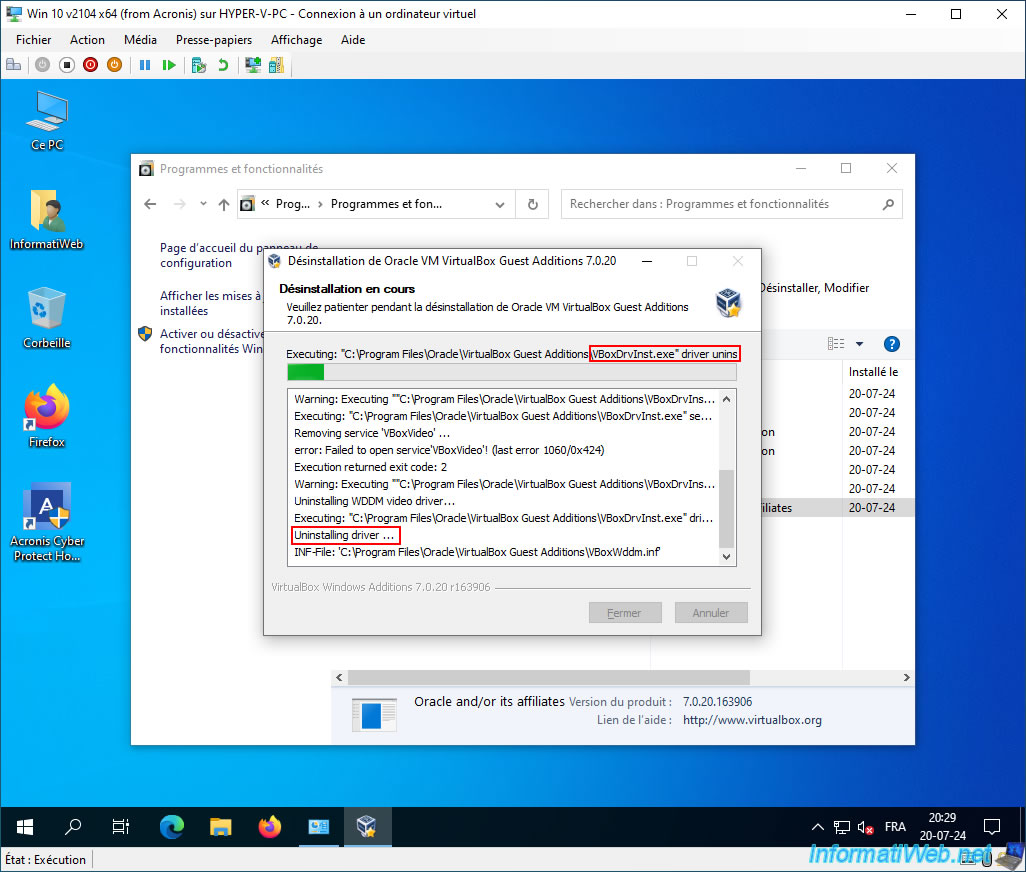
Task: Select the INF-File VBoxWddm.inf log line
Action: [x=477, y=552]
